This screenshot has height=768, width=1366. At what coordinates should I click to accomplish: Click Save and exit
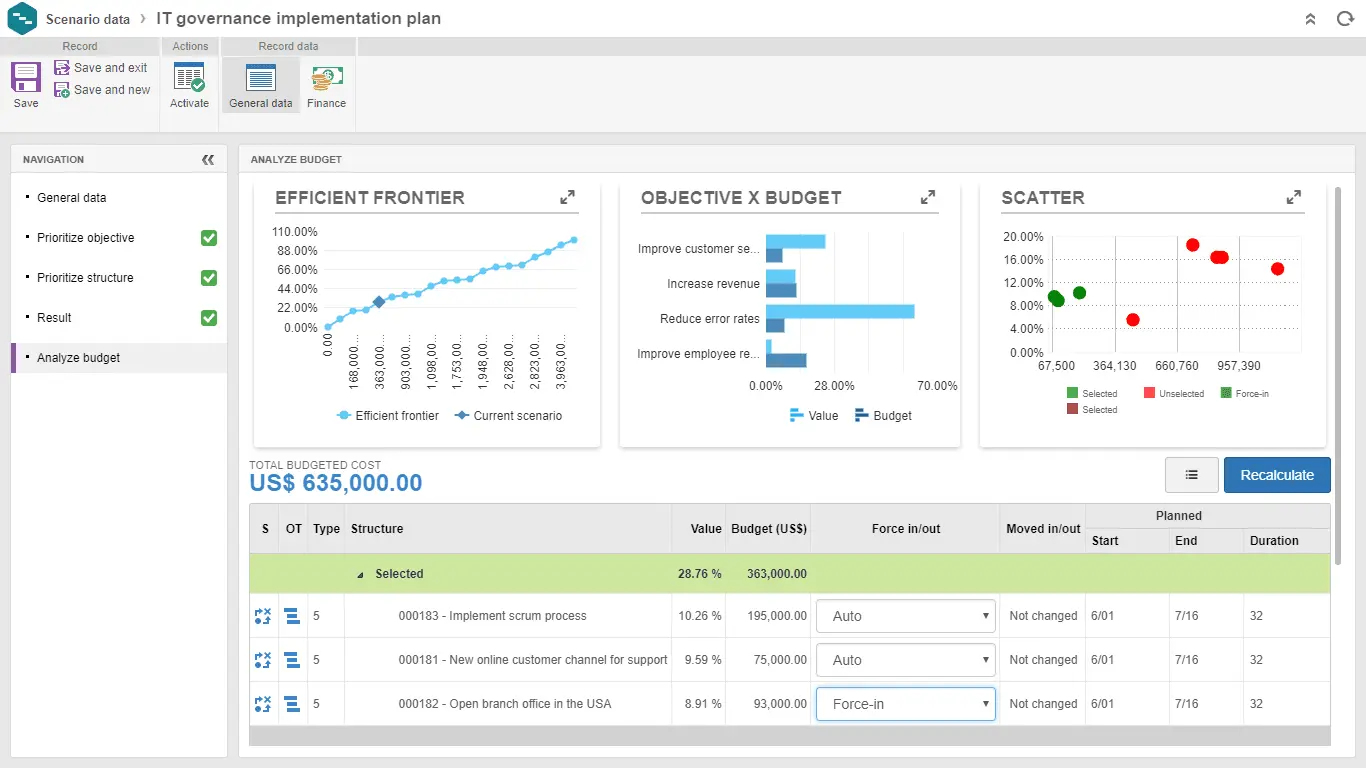[101, 68]
